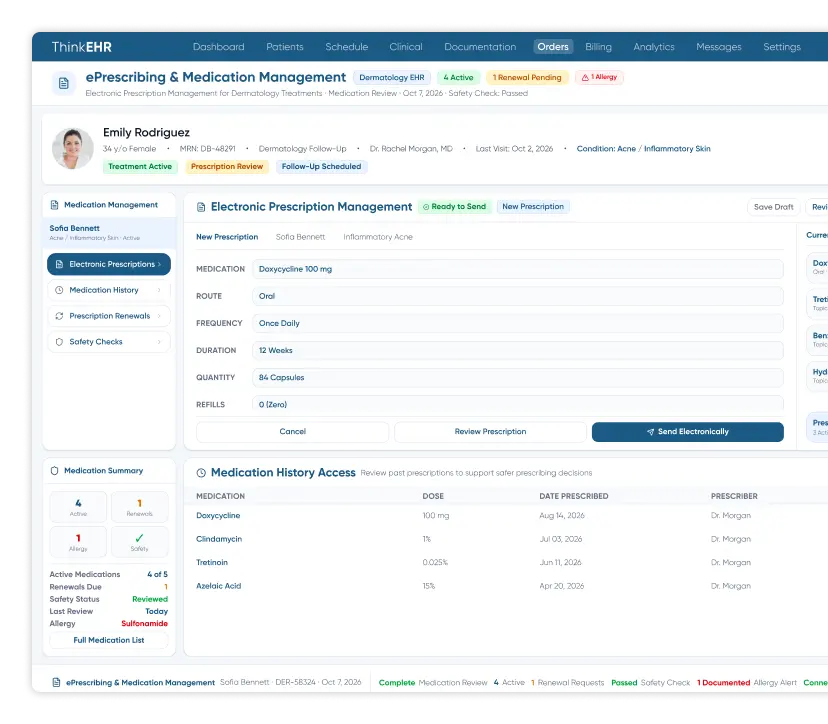Open the Billing section

[x=598, y=47]
